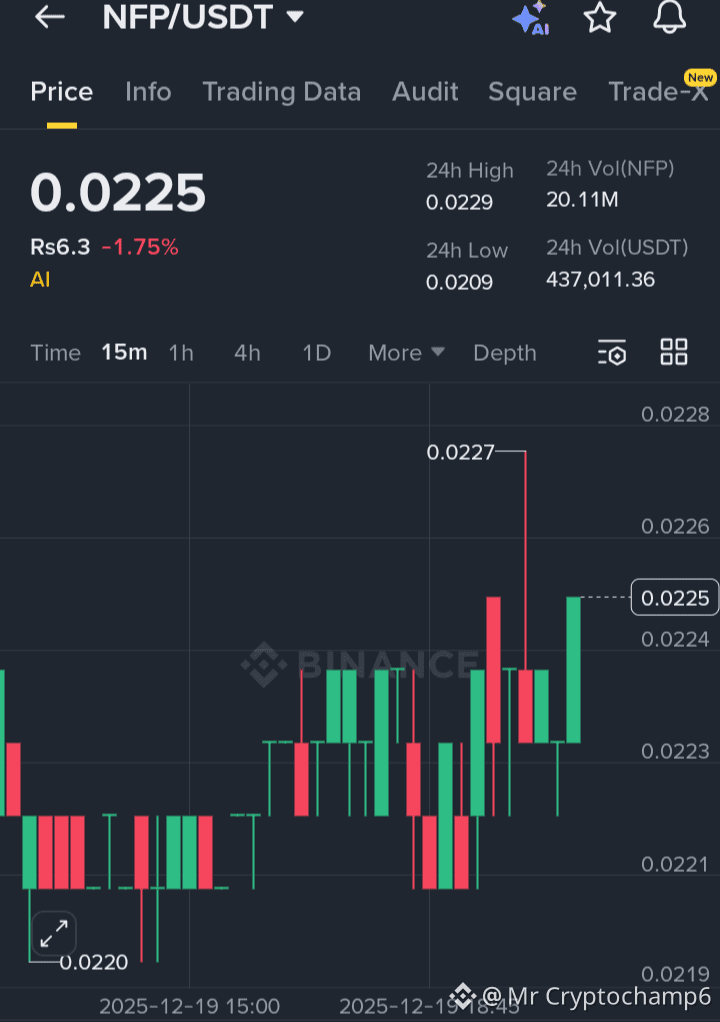Add pair to favorites with star icon

click(x=599, y=18)
